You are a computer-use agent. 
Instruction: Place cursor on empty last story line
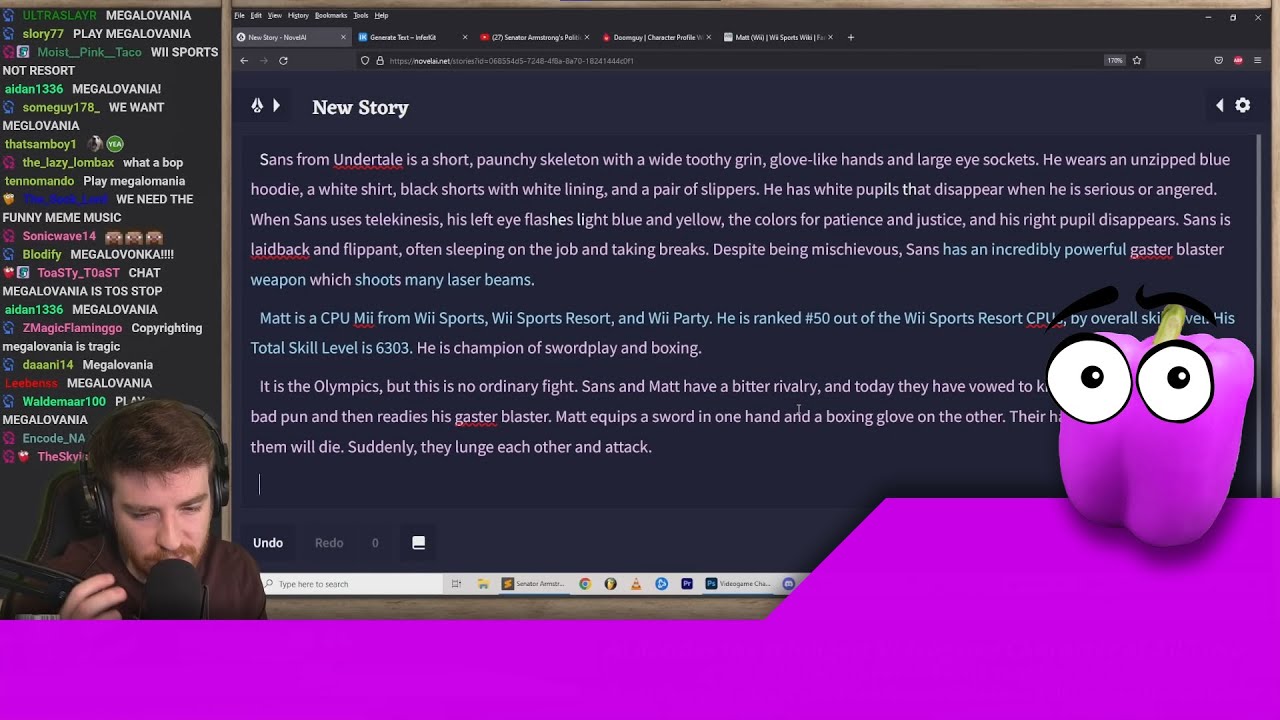click(x=745, y=485)
